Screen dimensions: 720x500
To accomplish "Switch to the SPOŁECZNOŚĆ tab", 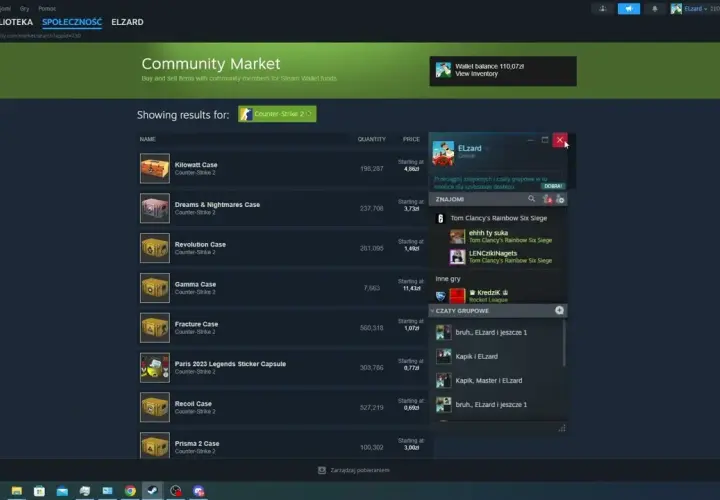I will click(x=72, y=22).
